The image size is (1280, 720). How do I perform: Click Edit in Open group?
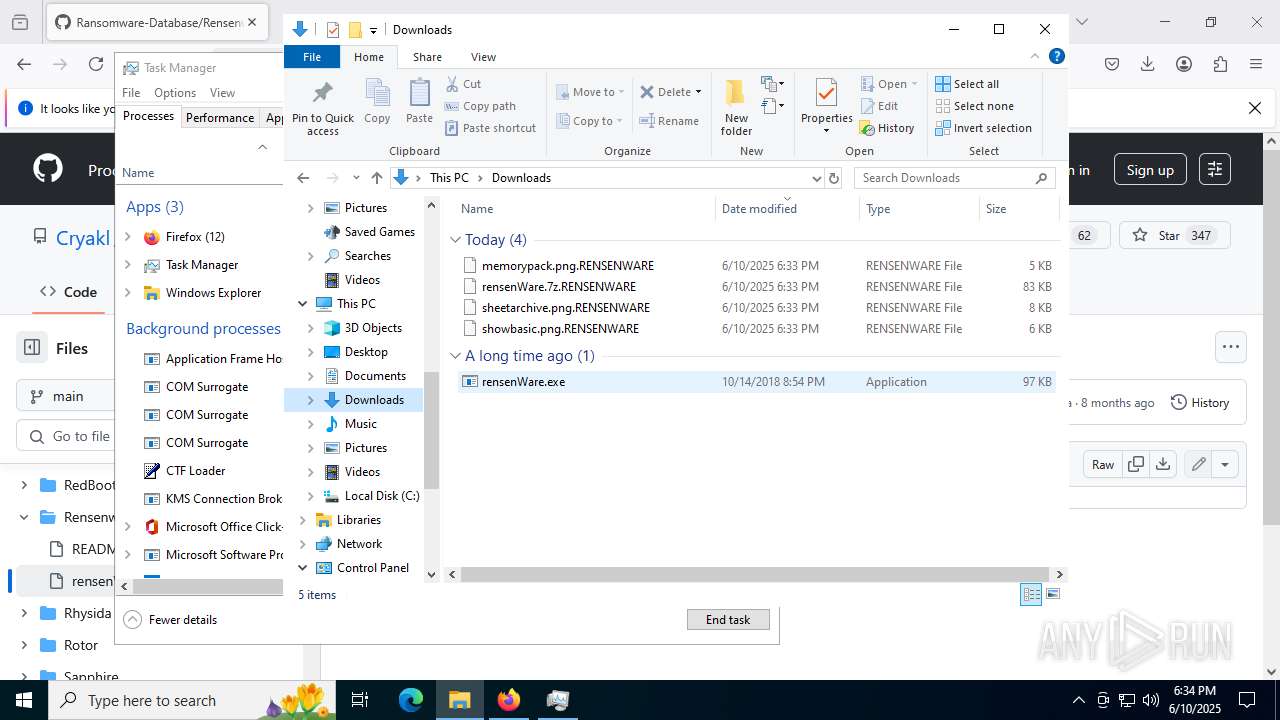point(879,106)
